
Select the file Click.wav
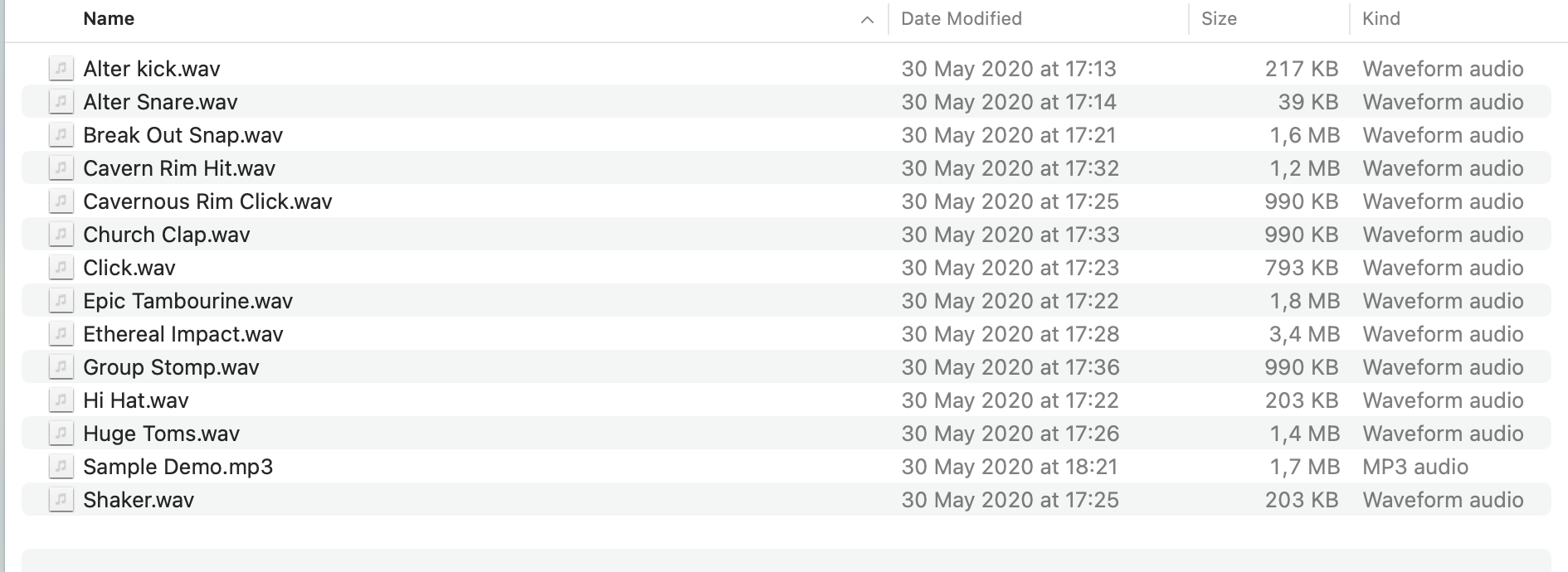pos(129,268)
